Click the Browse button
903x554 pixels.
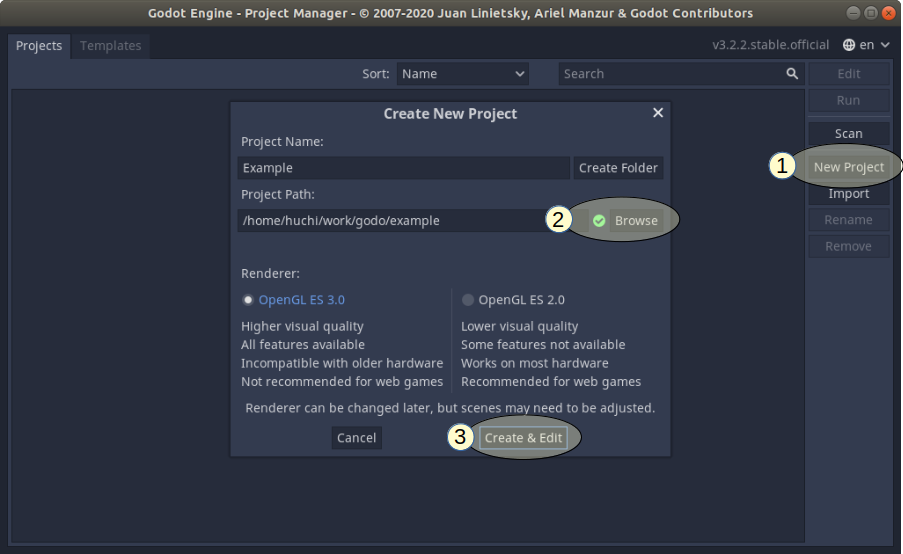pyautogui.click(x=636, y=221)
